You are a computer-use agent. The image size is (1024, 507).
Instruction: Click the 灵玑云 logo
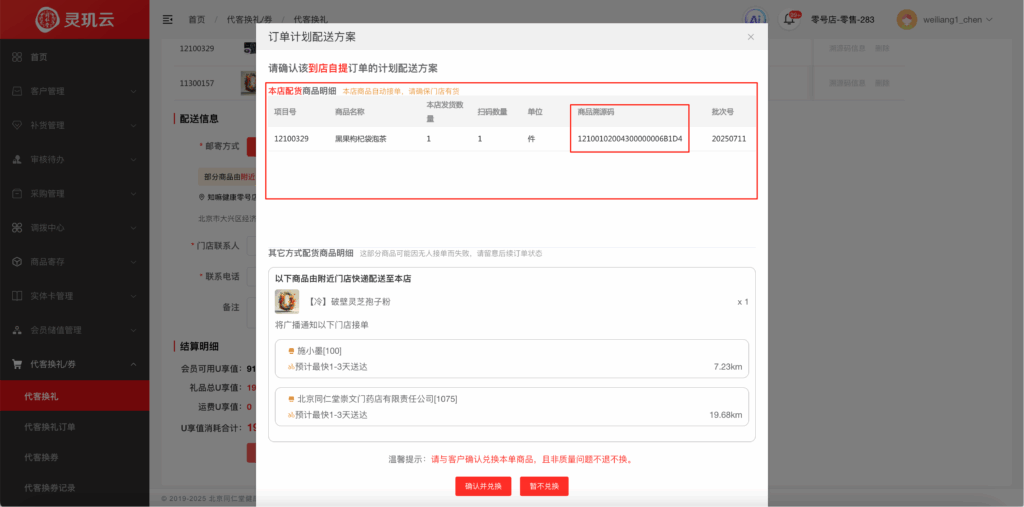point(73,19)
